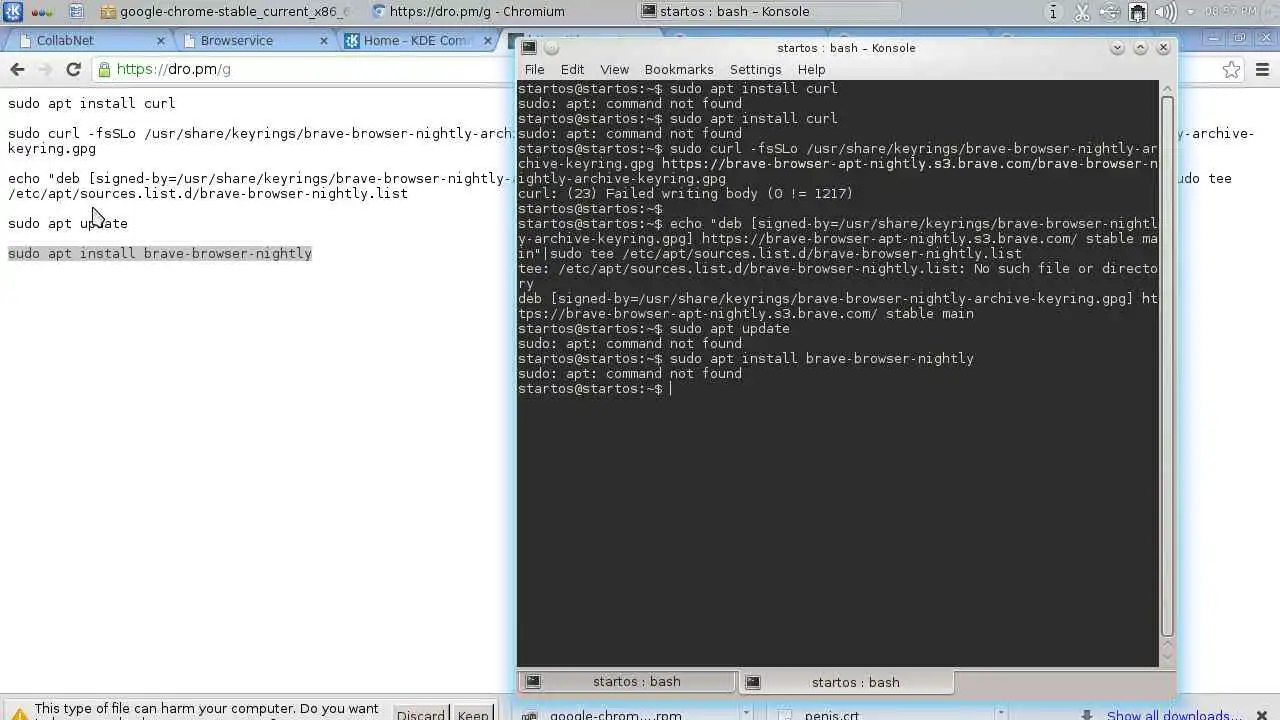Open Konsole Settings menu
The width and height of the screenshot is (1280, 720).
coord(755,69)
